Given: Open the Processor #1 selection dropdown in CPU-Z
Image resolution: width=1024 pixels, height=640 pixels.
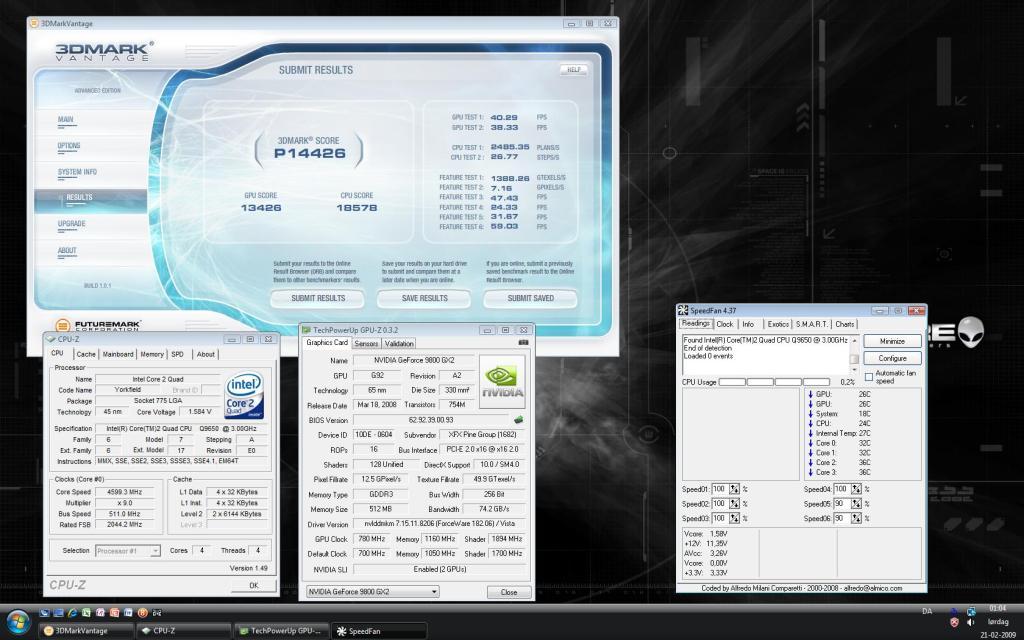Looking at the screenshot, I should point(128,551).
